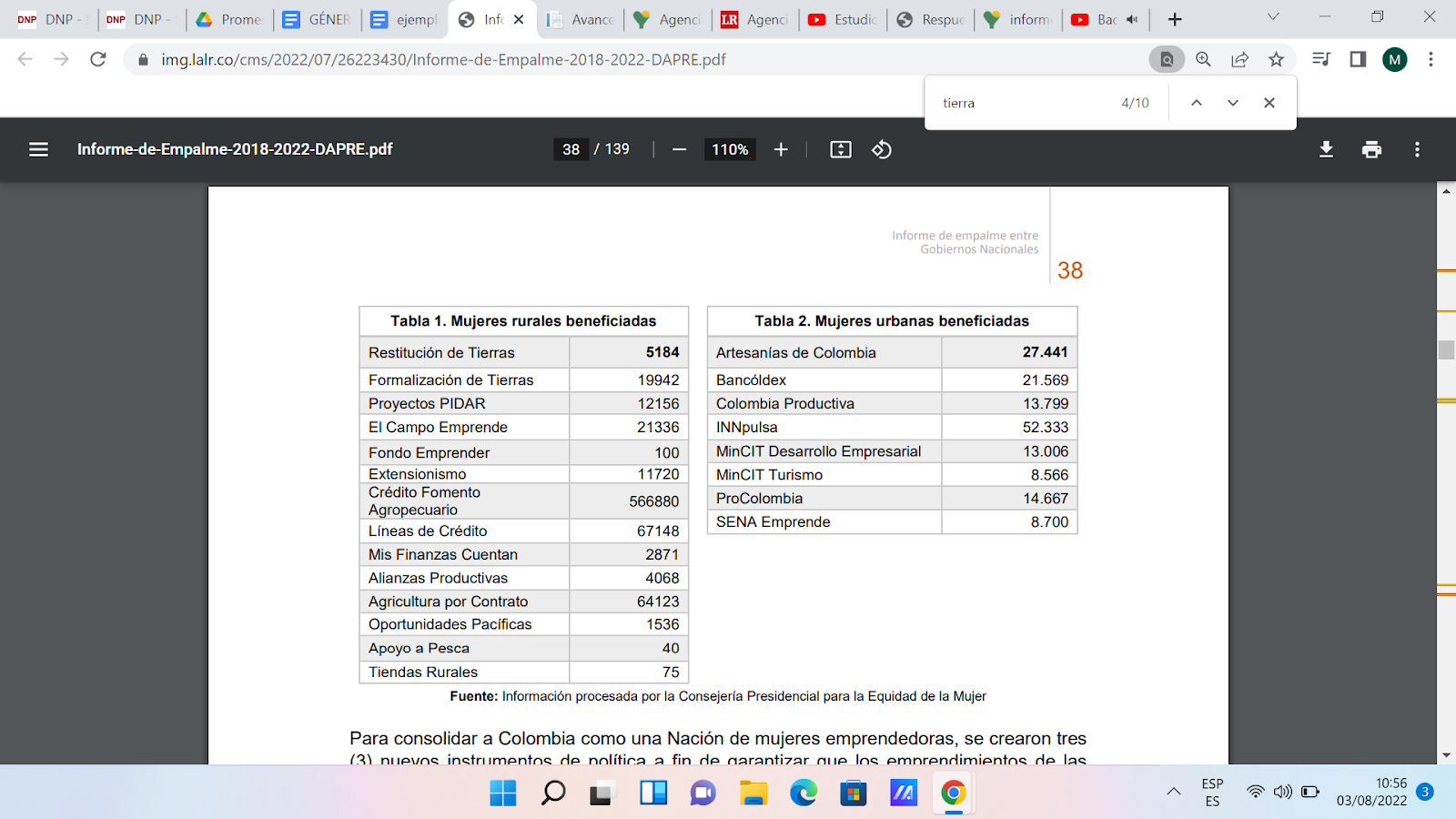Screen dimensions: 1456x819
Task: Switch to the LR Agenci tab
Action: (x=754, y=19)
